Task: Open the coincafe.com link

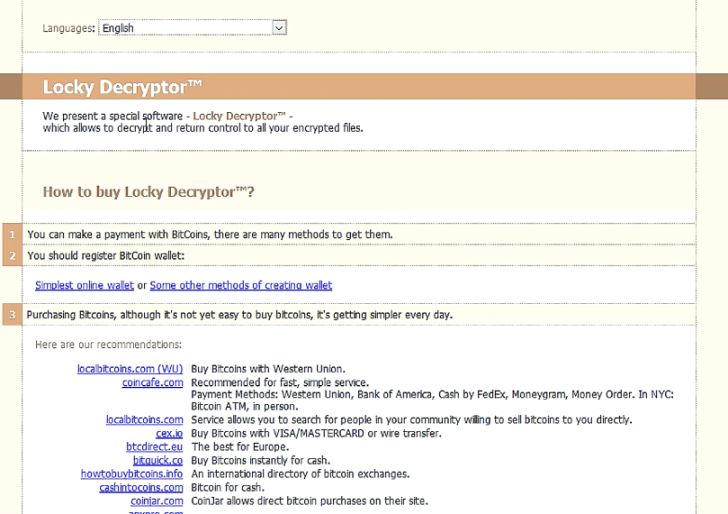Action: click(152, 382)
